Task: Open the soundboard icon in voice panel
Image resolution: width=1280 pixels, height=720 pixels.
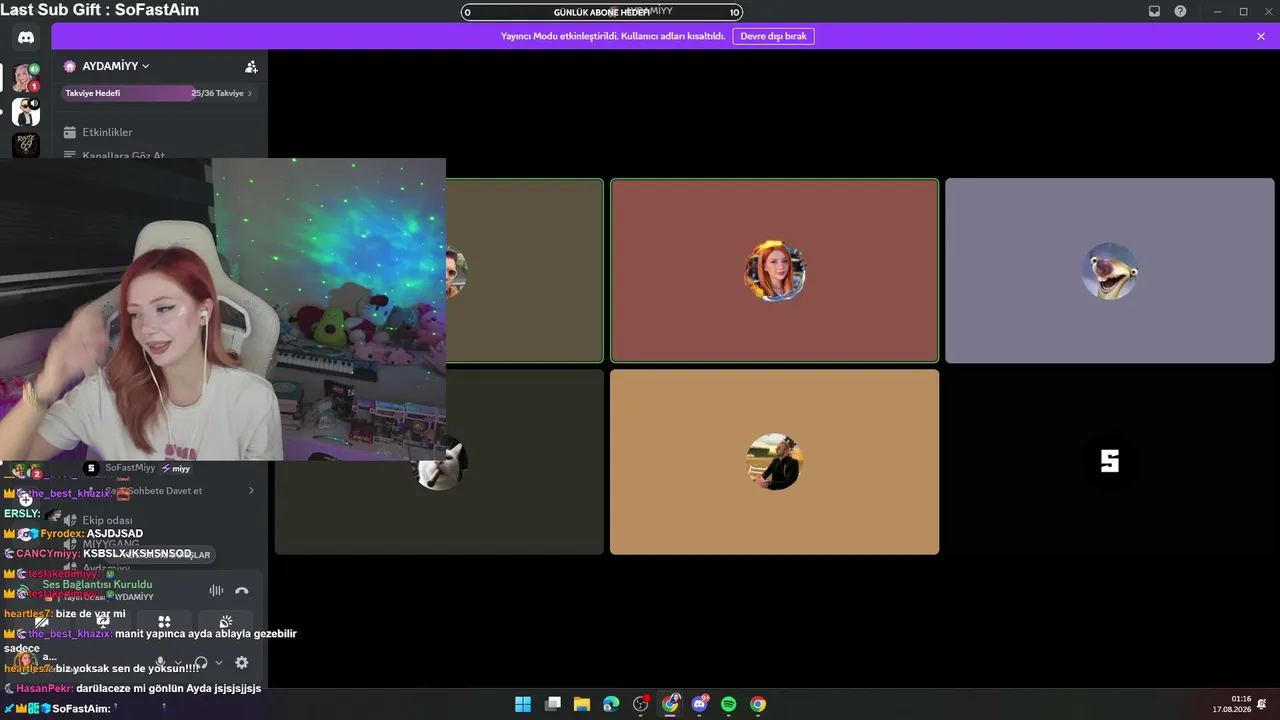Action: click(226, 622)
